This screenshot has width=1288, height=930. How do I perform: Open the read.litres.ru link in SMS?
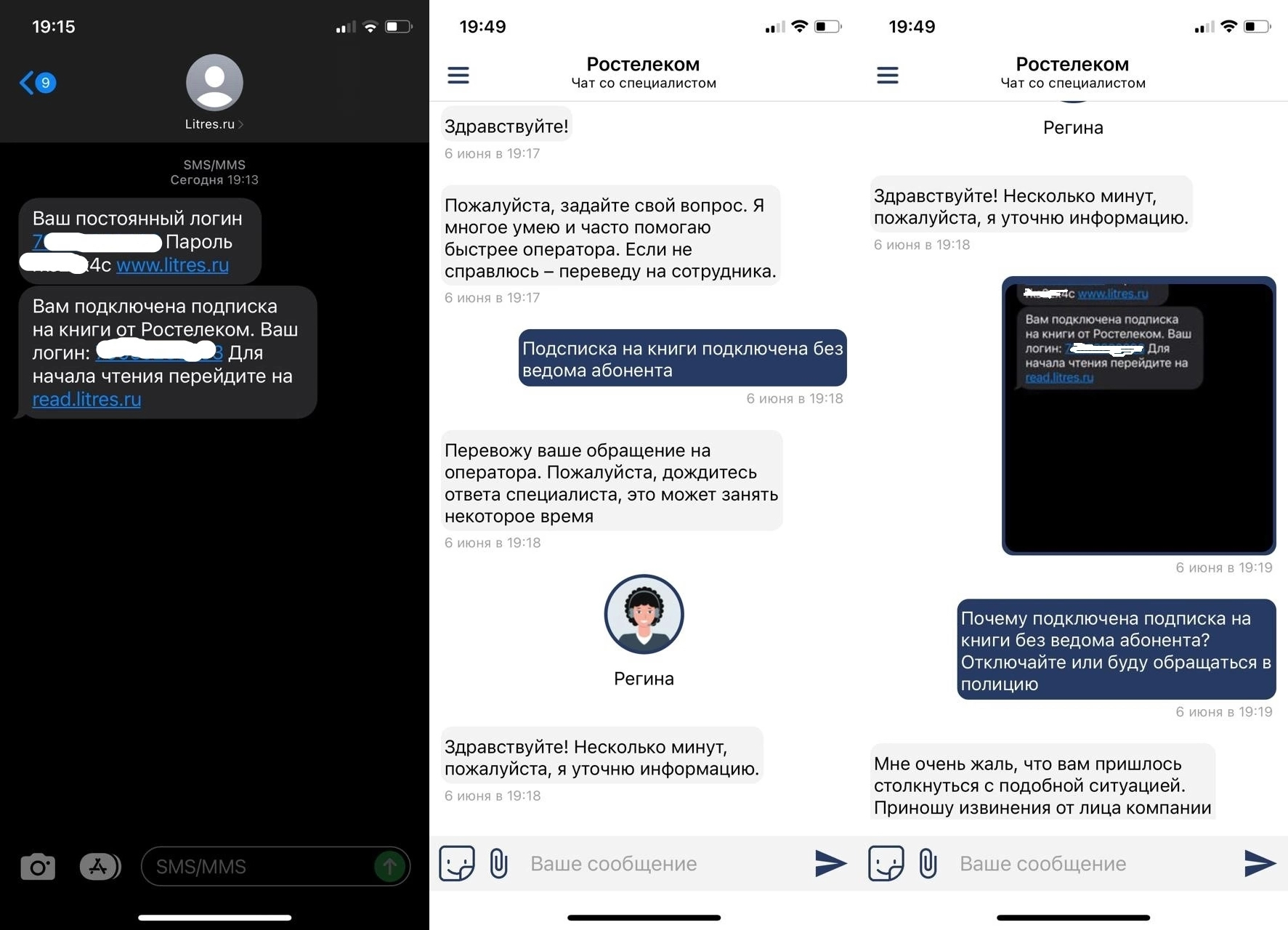click(x=86, y=399)
